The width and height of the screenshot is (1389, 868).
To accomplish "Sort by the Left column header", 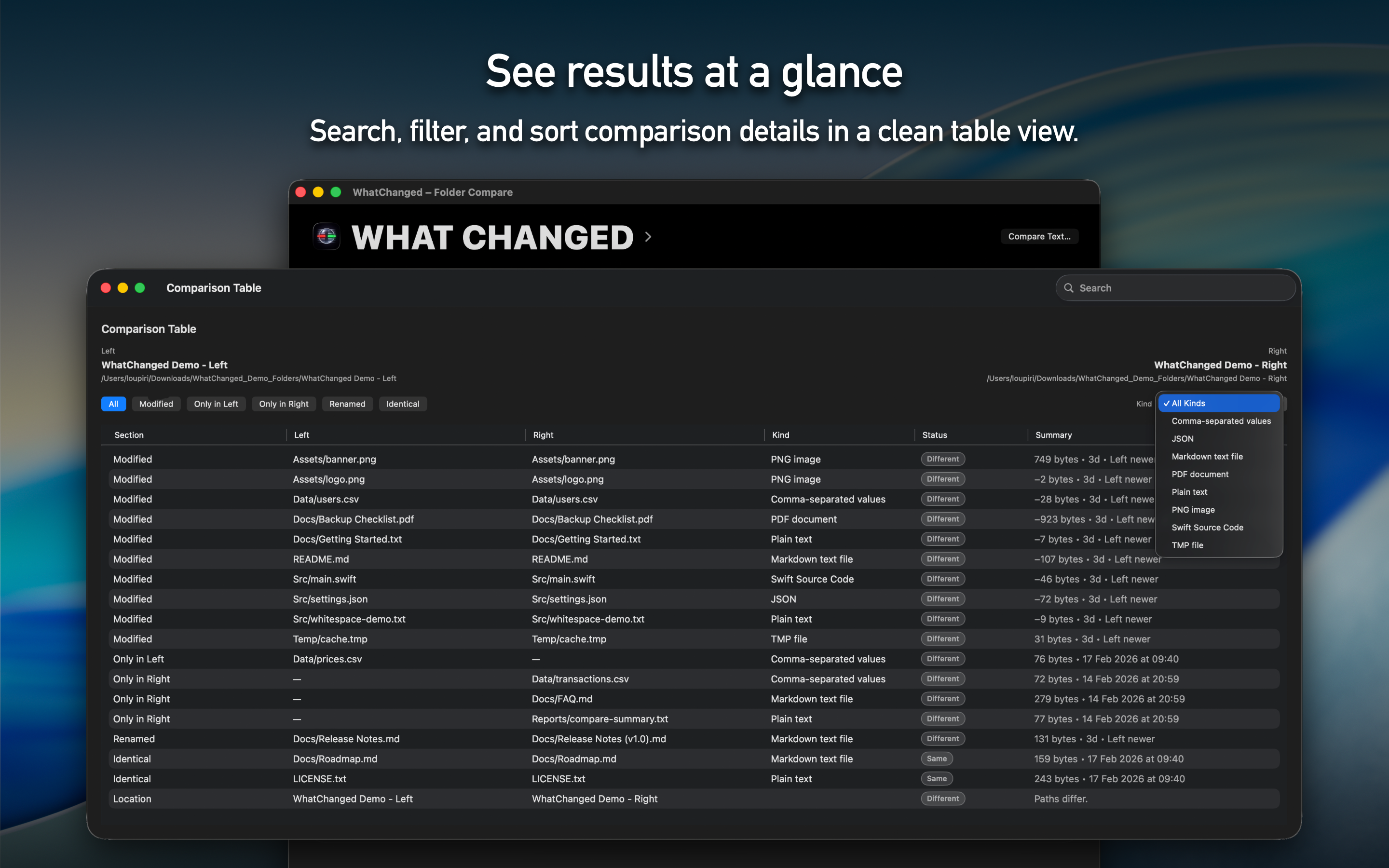I will click(x=301, y=434).
